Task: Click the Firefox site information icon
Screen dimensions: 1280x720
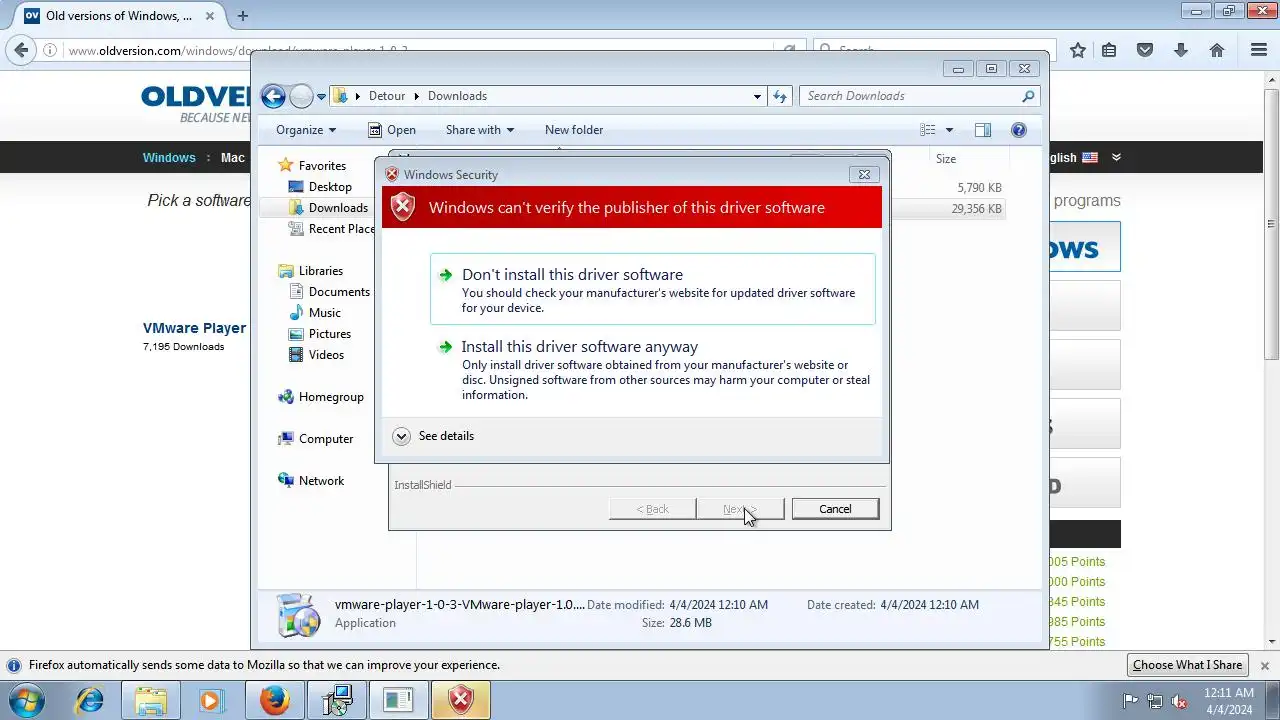Action: point(51,50)
